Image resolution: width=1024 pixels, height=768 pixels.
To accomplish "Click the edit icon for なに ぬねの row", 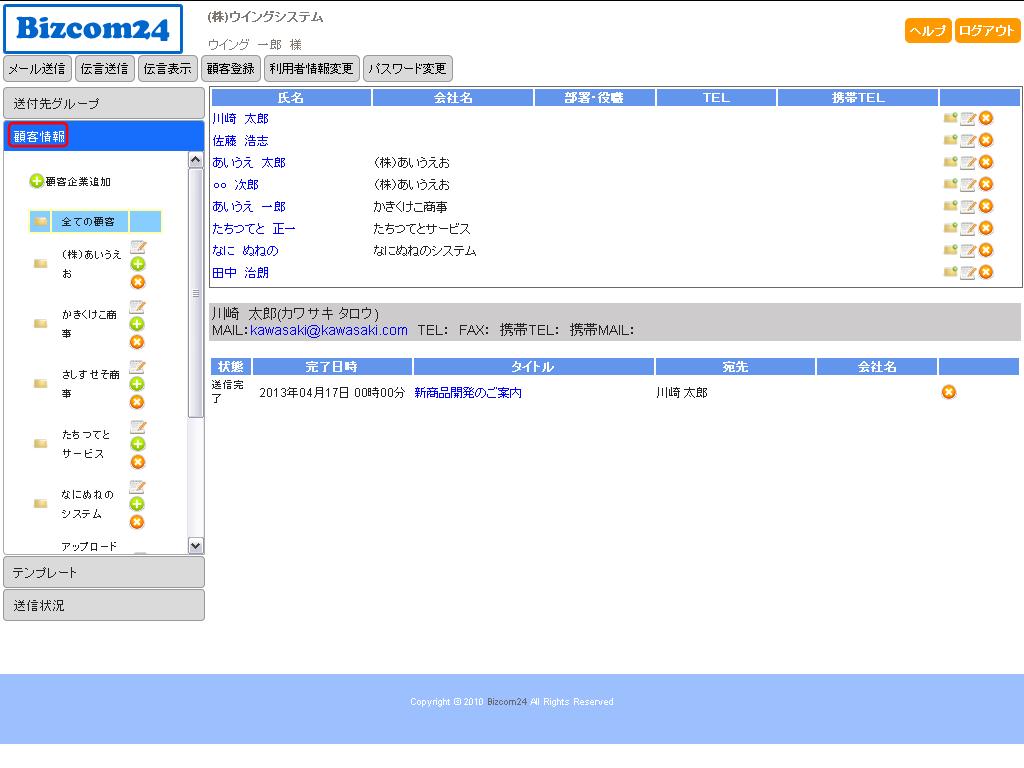I will click(967, 251).
